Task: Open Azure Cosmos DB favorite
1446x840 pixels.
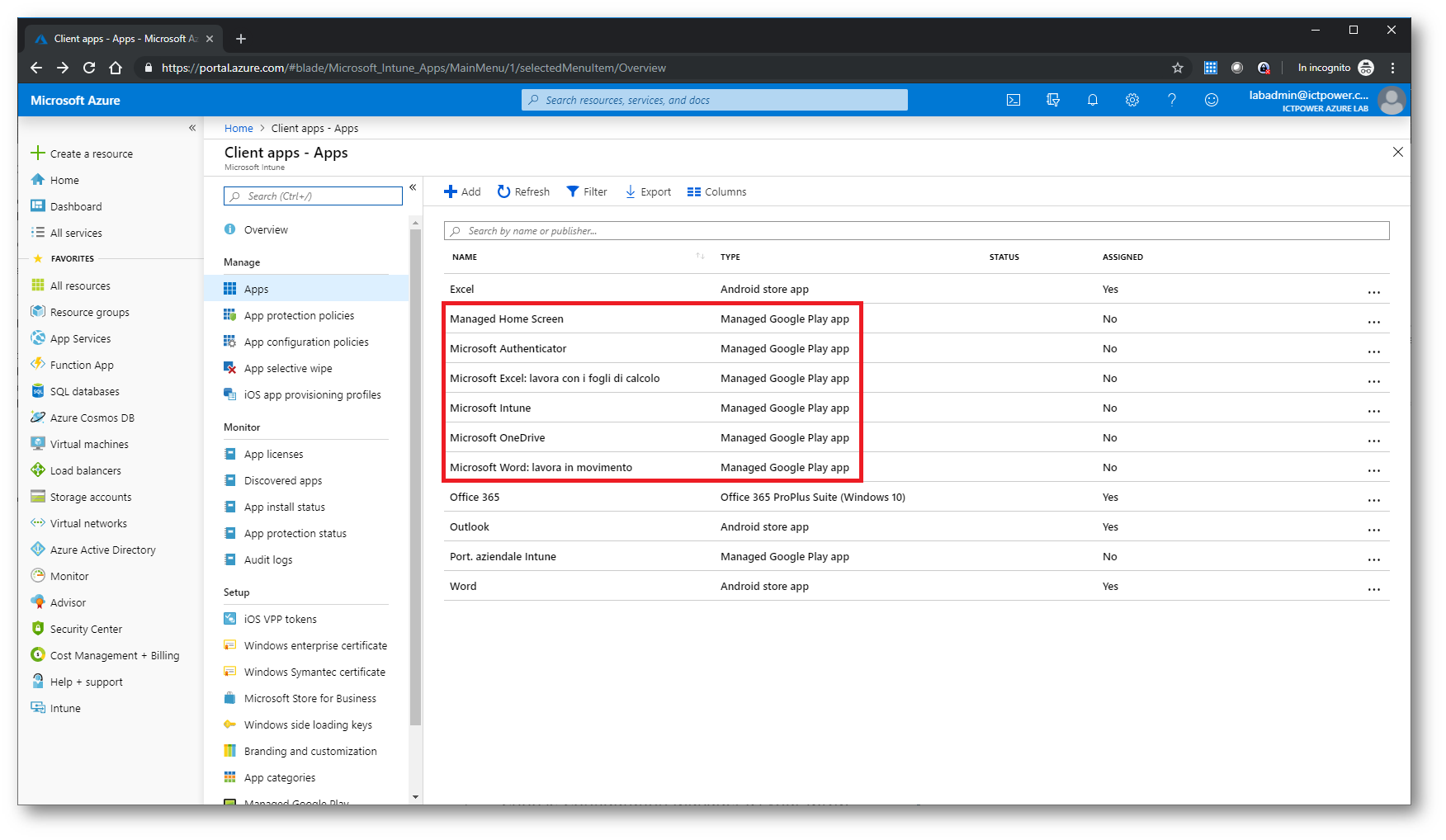Action: [83, 418]
